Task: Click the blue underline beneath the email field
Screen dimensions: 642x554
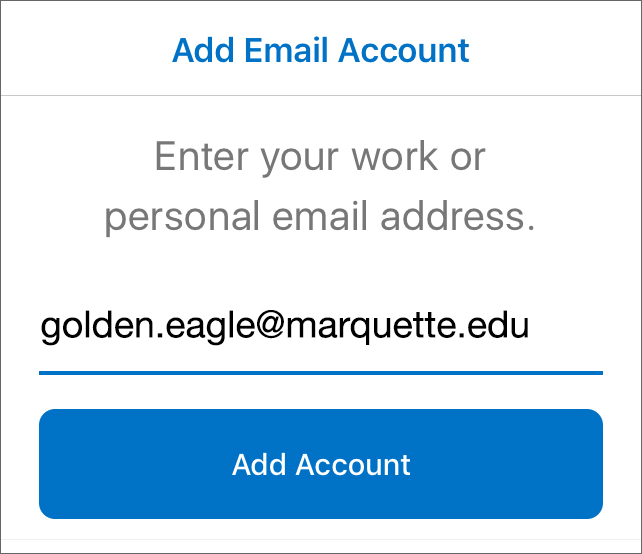Action: 320,372
